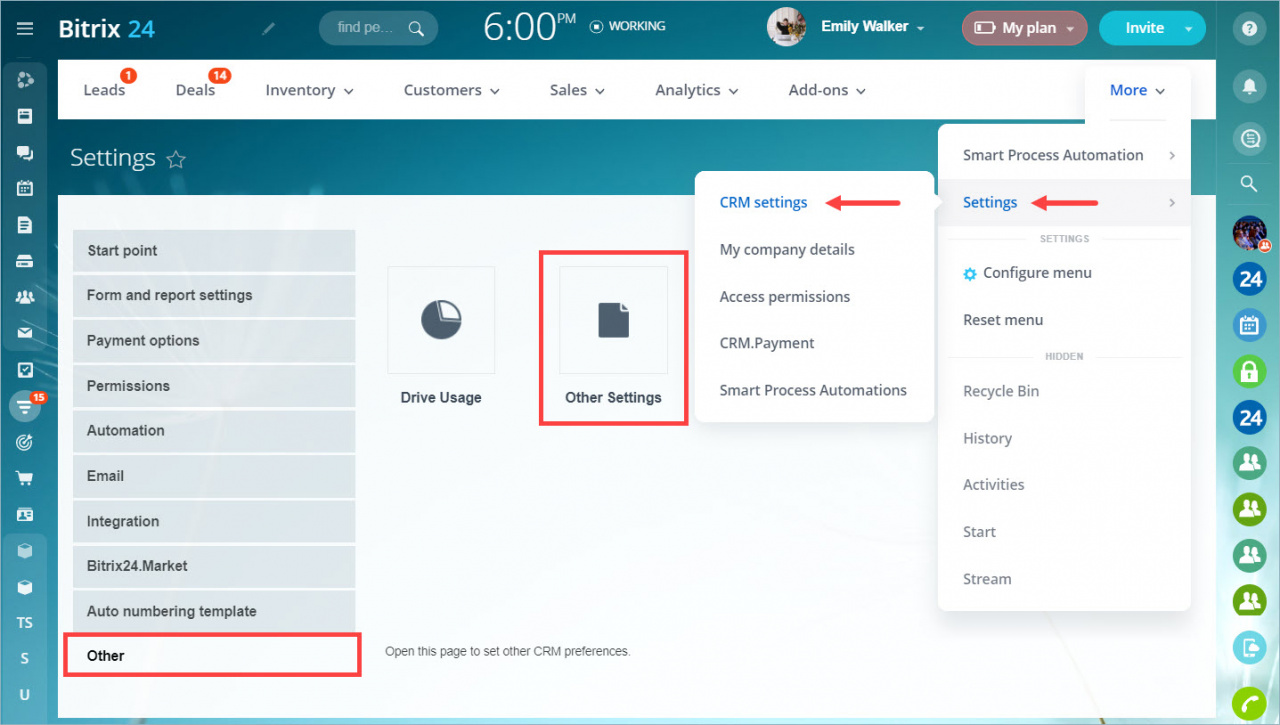Open the notifications bell icon
1280x725 pixels.
tap(1249, 87)
